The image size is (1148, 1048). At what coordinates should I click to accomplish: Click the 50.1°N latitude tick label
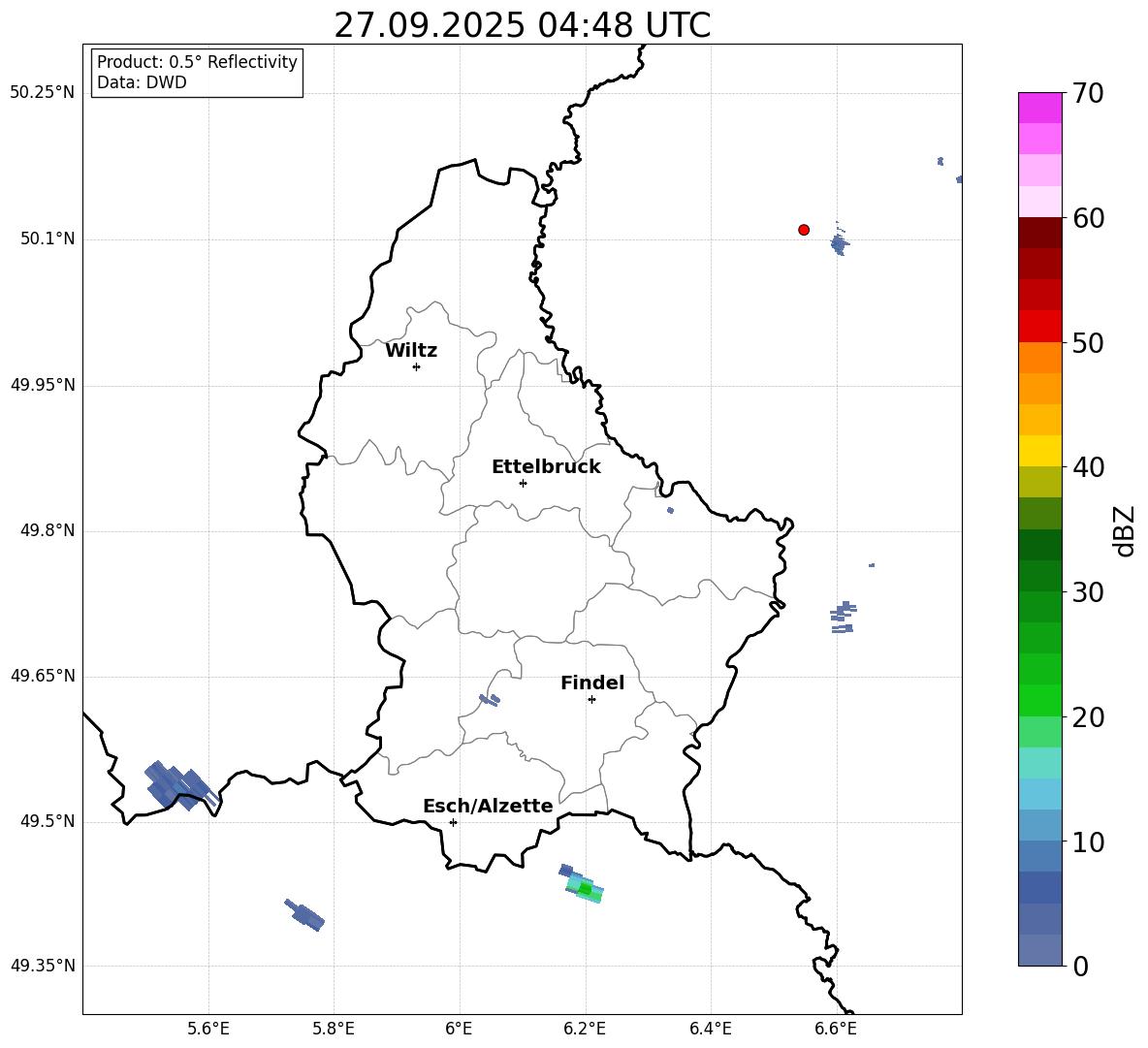[x=48, y=239]
